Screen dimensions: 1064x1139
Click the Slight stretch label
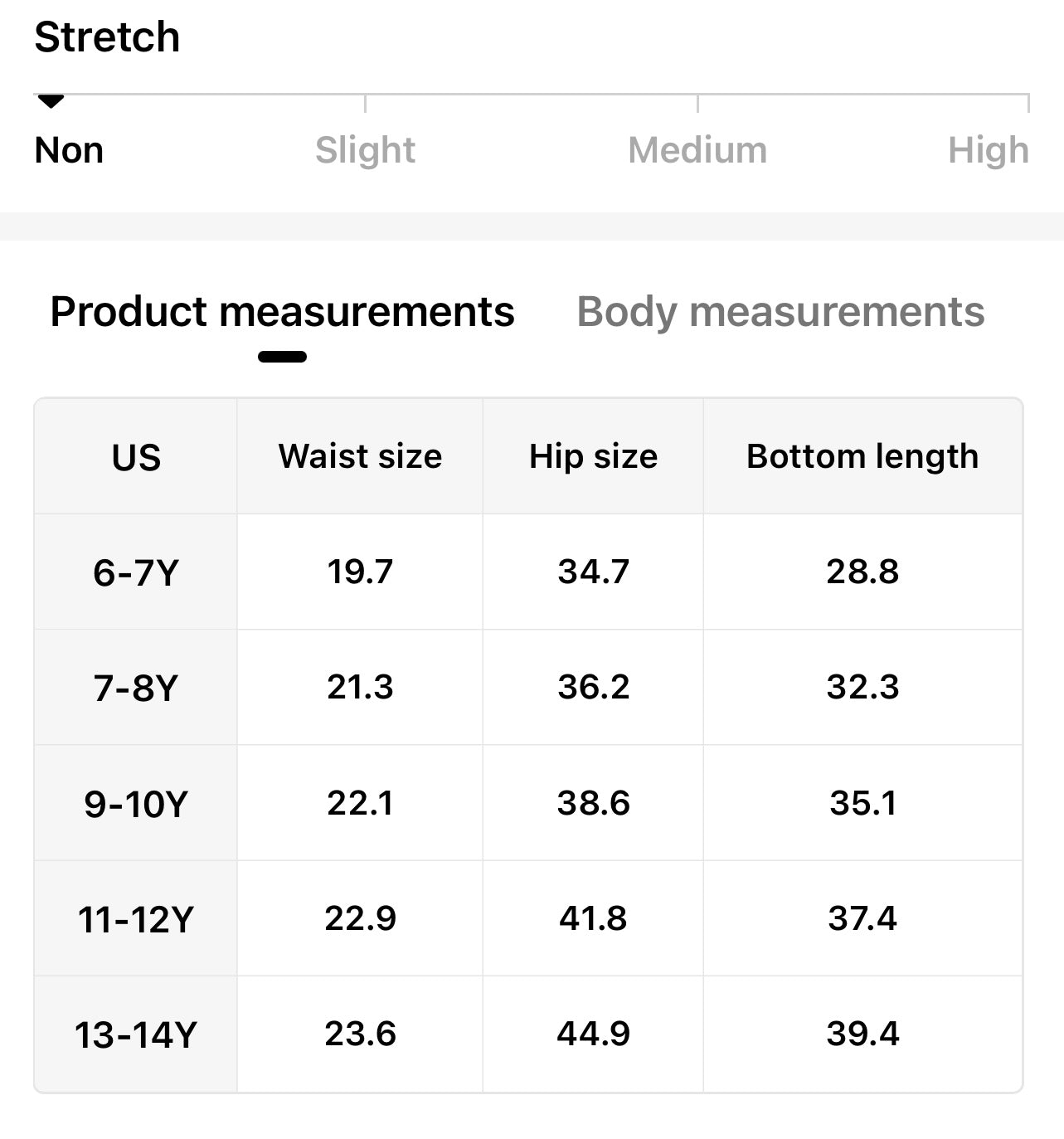tap(365, 150)
